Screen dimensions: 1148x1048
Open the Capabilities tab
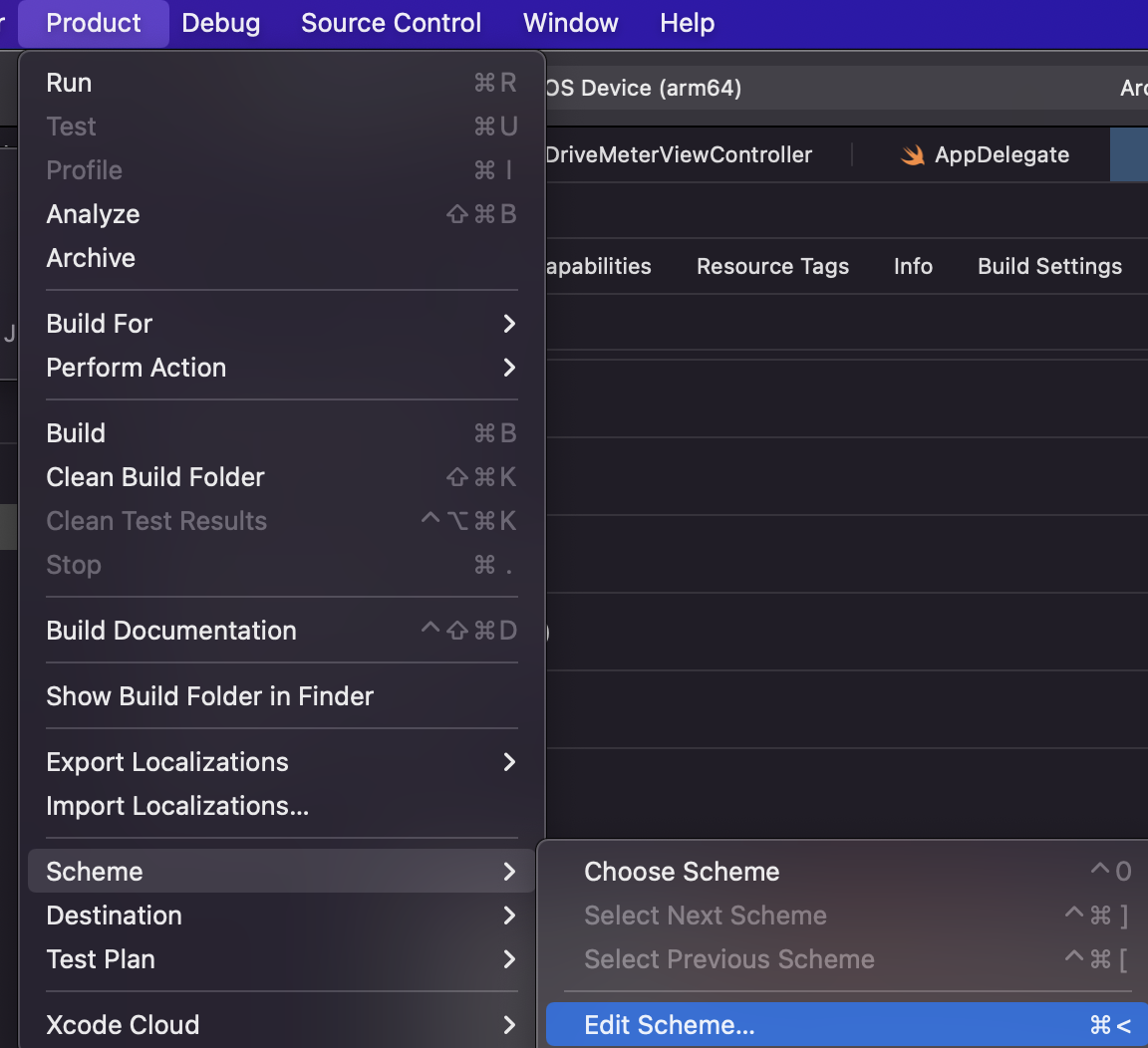(x=598, y=266)
